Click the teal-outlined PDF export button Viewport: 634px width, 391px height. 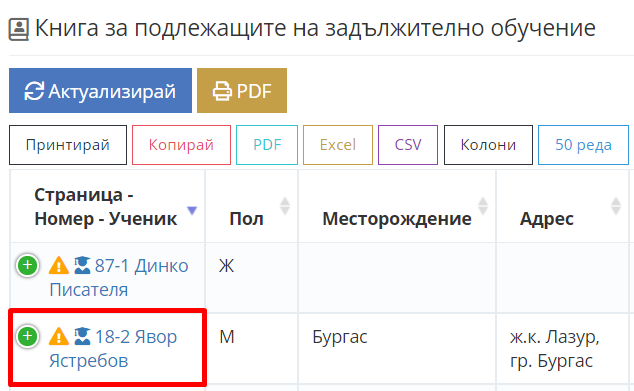[267, 145]
